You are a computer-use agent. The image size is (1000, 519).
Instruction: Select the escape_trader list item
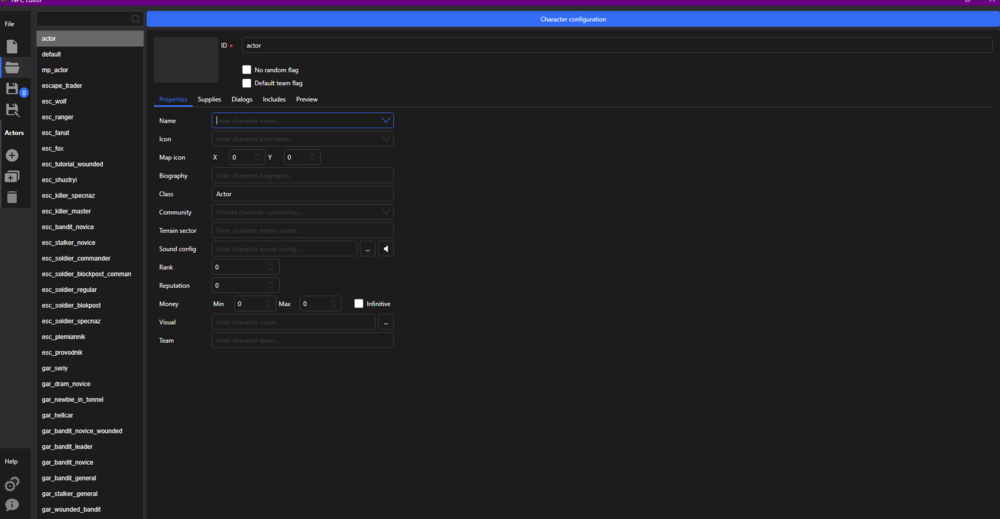(x=90, y=85)
